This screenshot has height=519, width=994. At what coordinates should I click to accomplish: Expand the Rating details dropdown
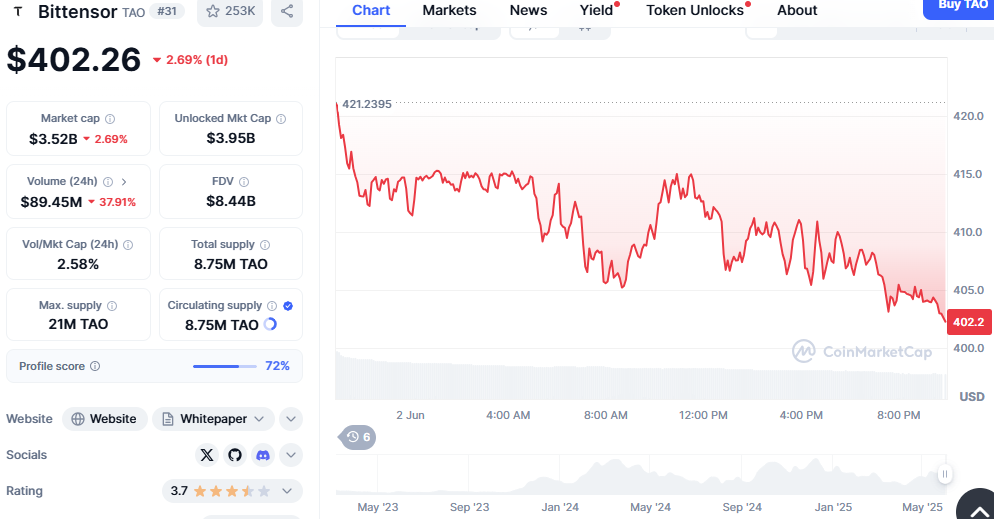click(287, 491)
